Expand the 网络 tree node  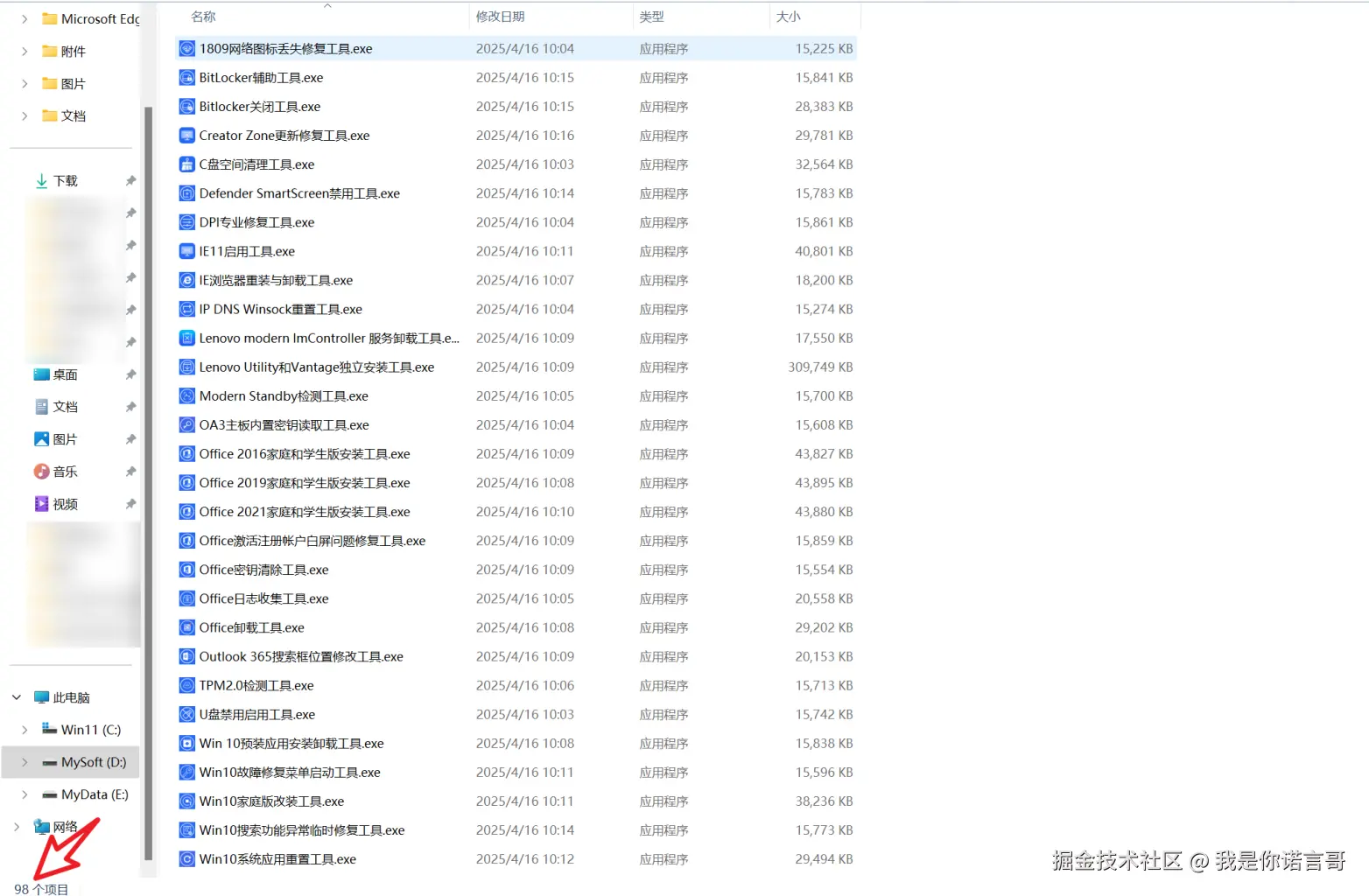pyautogui.click(x=17, y=827)
